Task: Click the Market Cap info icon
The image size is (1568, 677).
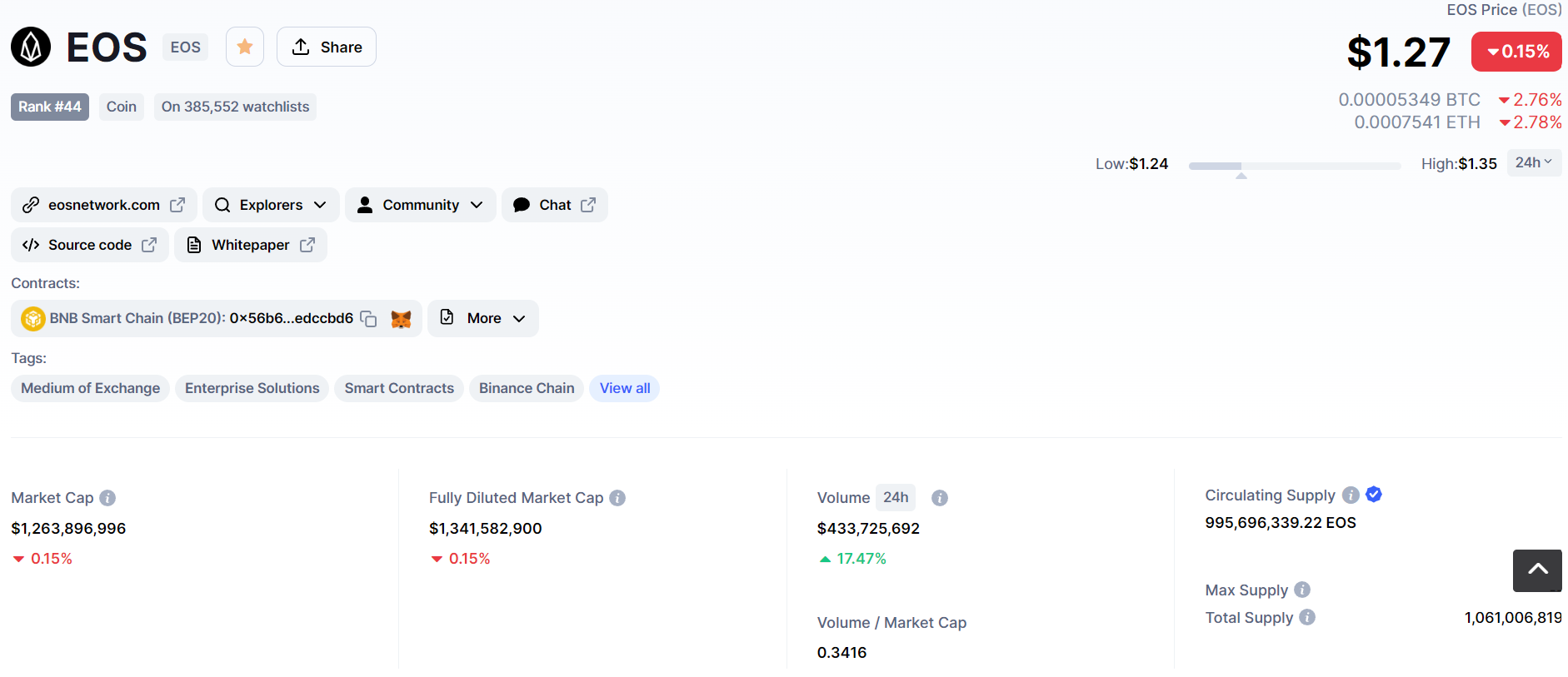Action: [107, 498]
